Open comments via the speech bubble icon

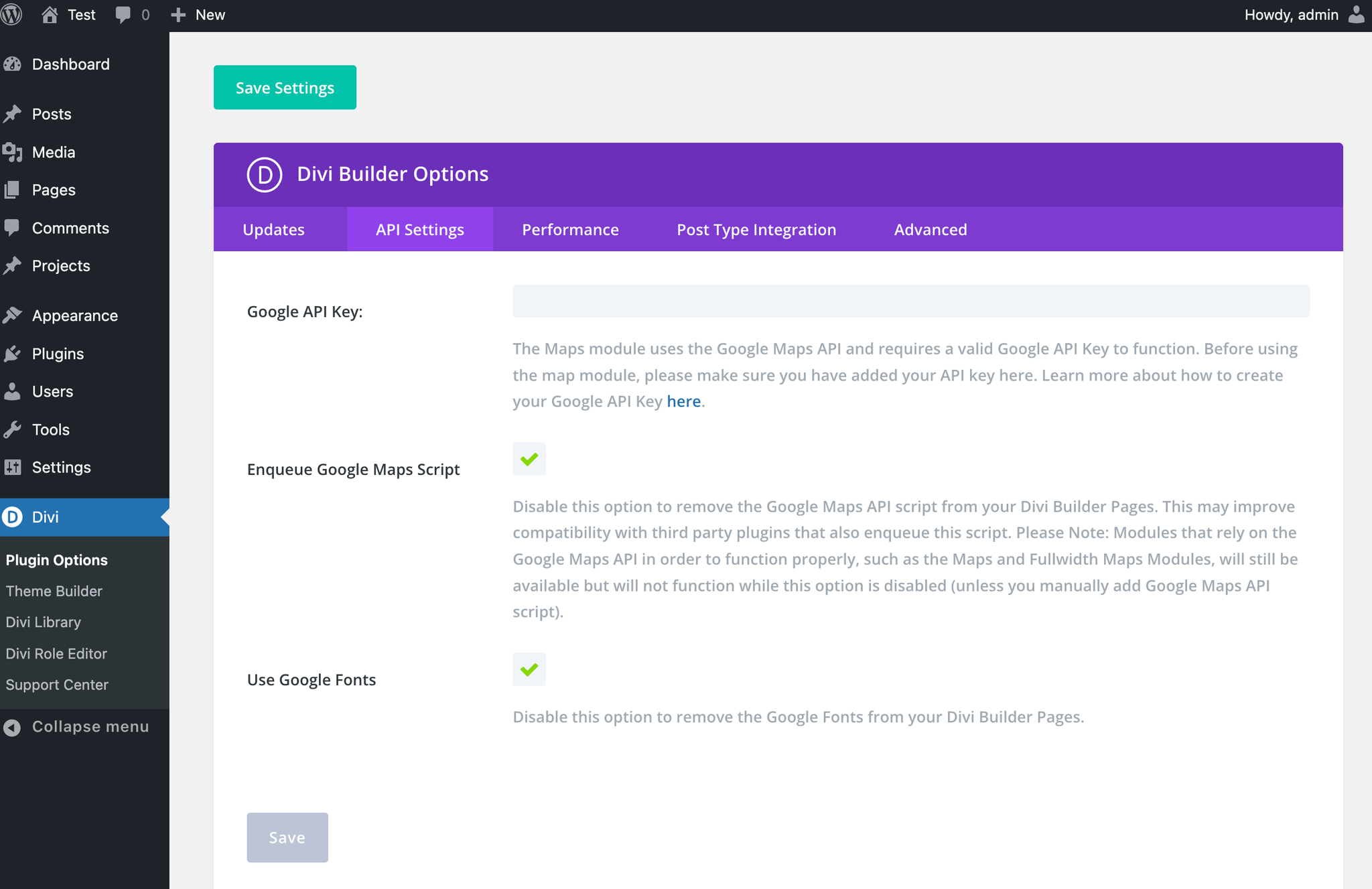123,14
